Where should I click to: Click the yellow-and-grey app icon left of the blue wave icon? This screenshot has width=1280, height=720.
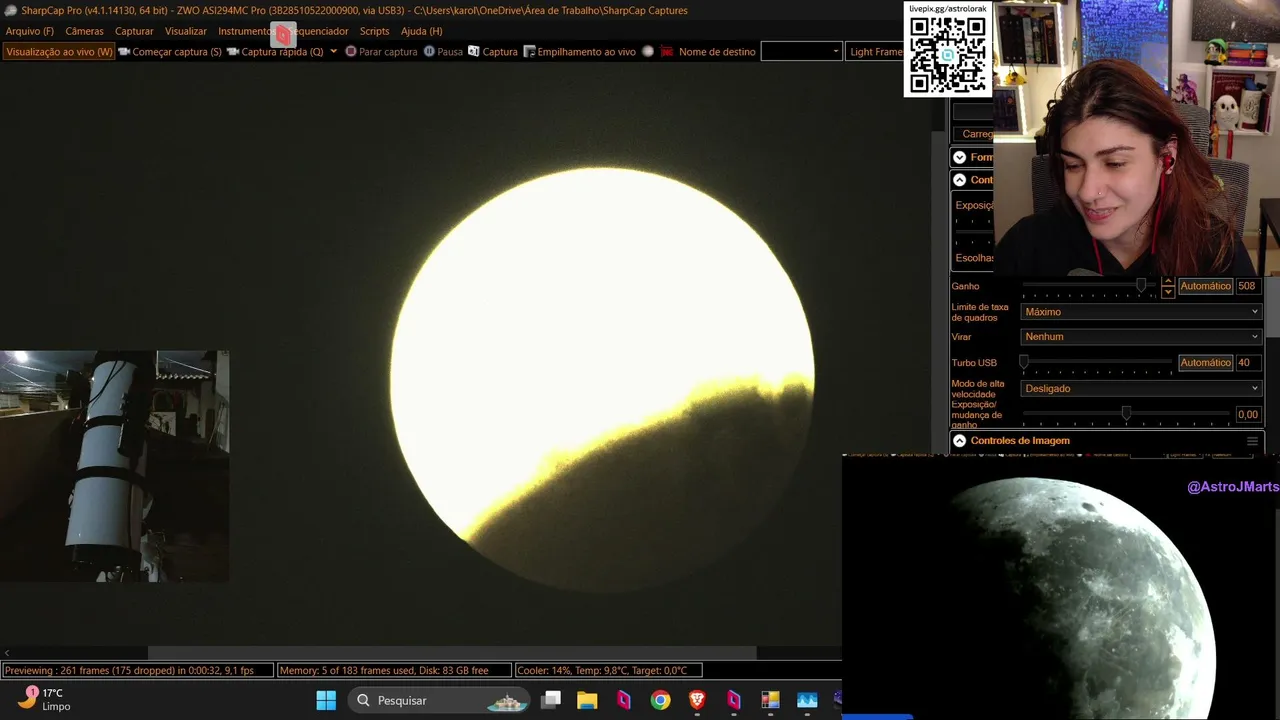coord(770,700)
